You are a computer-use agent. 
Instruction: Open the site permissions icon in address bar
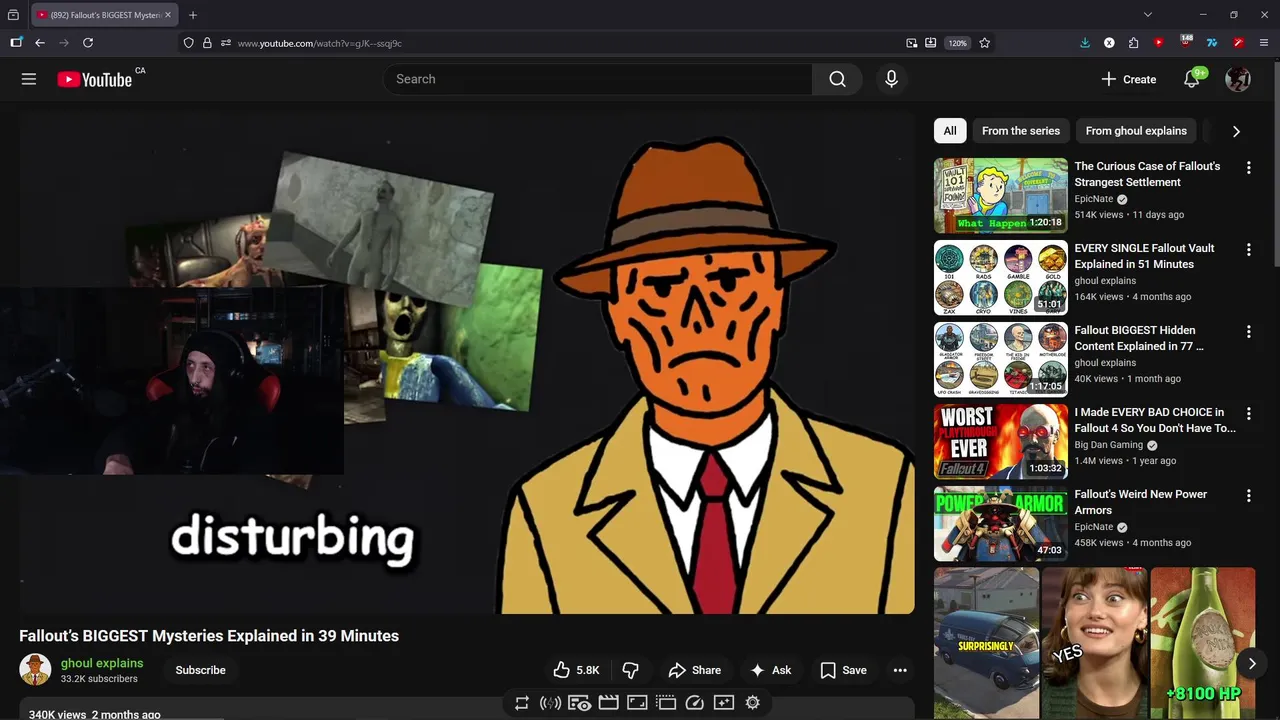tap(226, 43)
